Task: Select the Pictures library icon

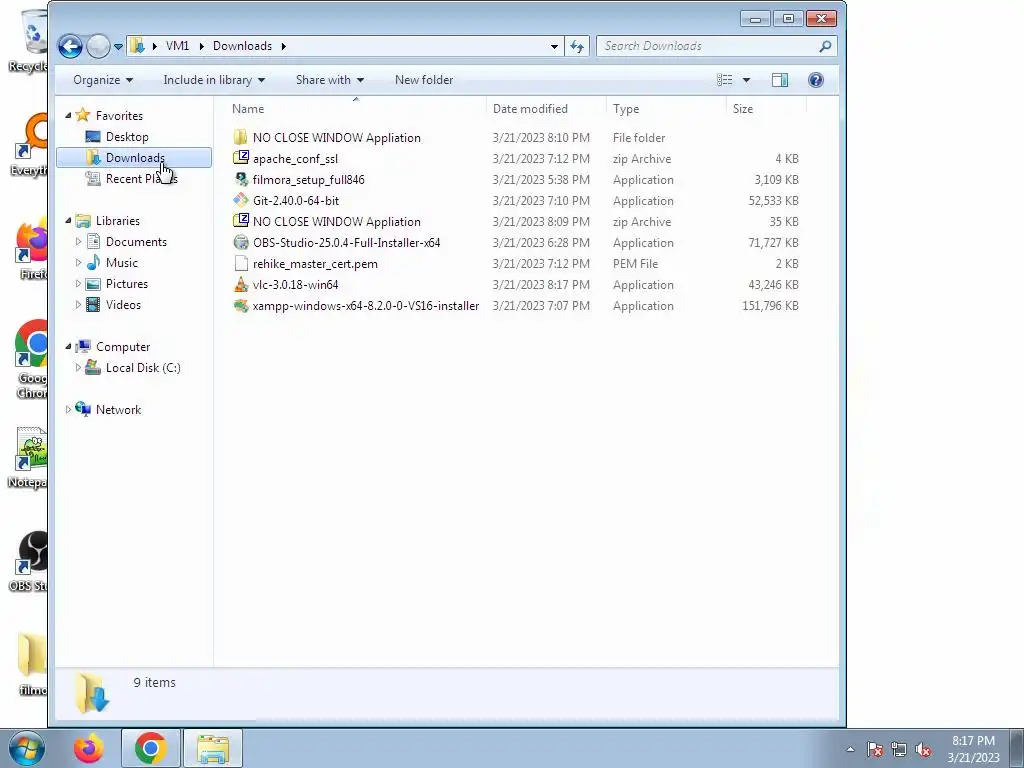Action: [x=93, y=283]
